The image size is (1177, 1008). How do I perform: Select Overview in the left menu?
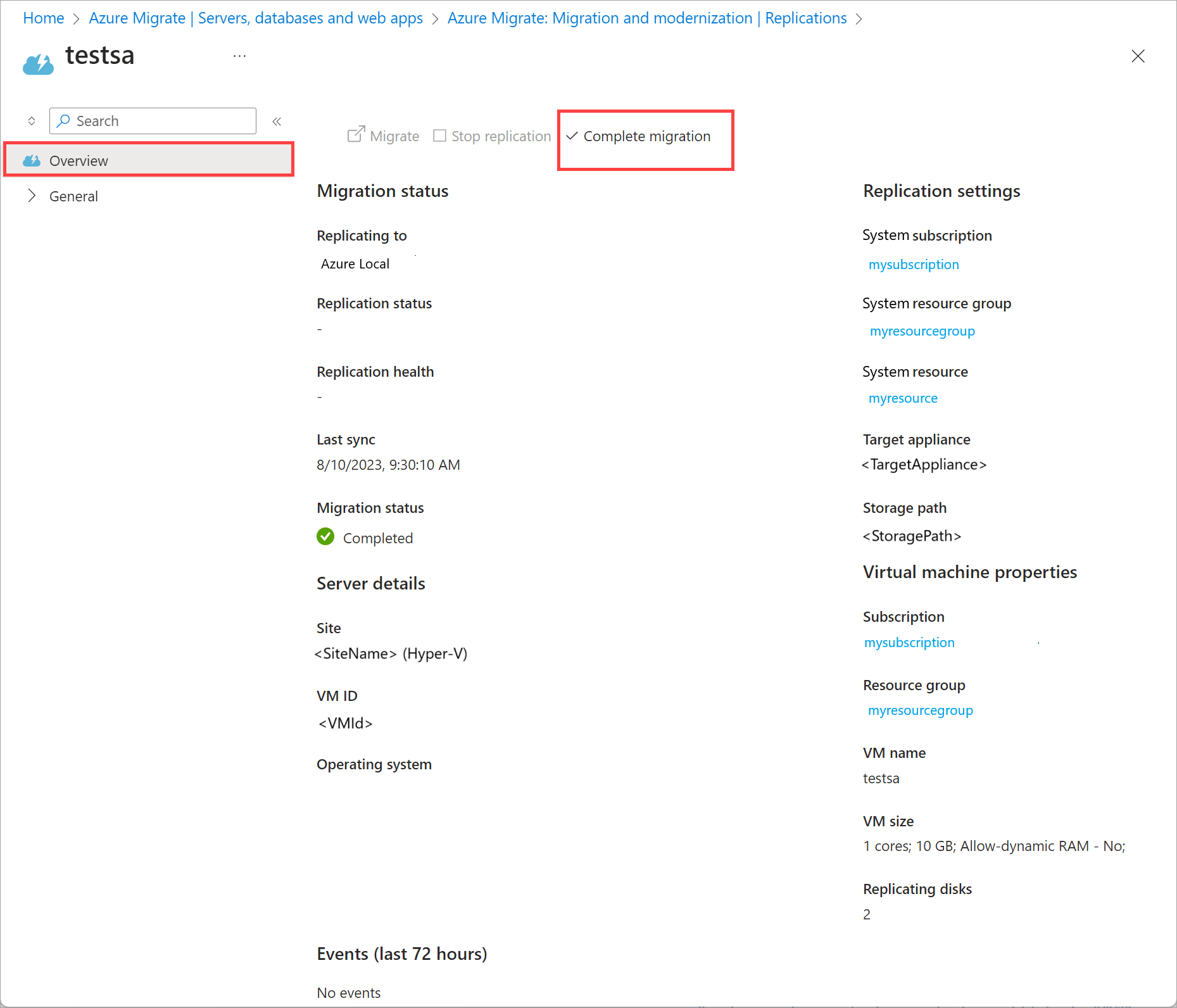pos(79,160)
